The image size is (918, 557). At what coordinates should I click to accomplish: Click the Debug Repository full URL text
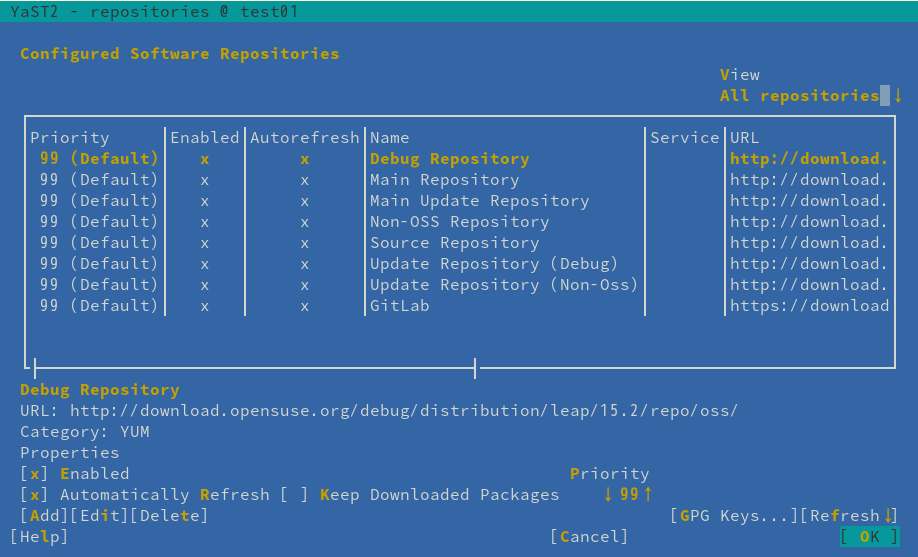[403, 411]
